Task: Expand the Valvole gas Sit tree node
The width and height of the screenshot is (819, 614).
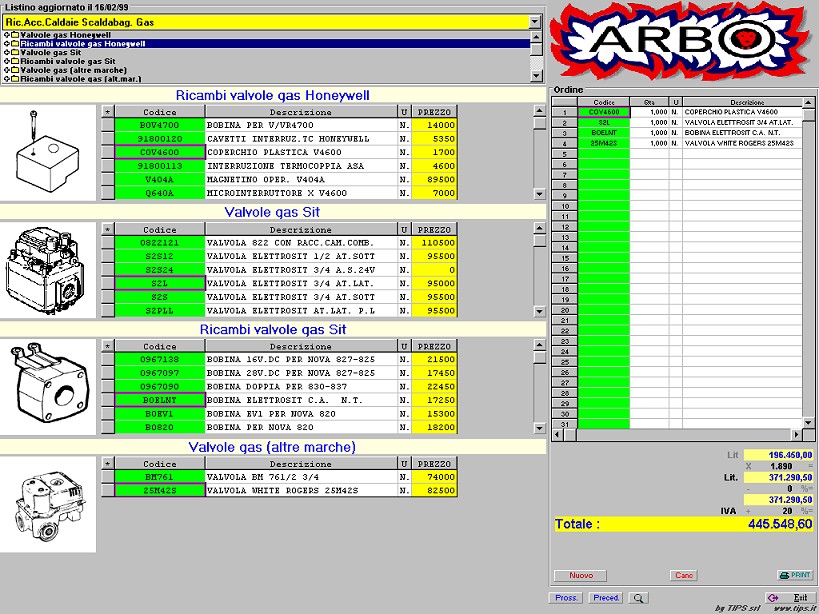Action: point(7,52)
